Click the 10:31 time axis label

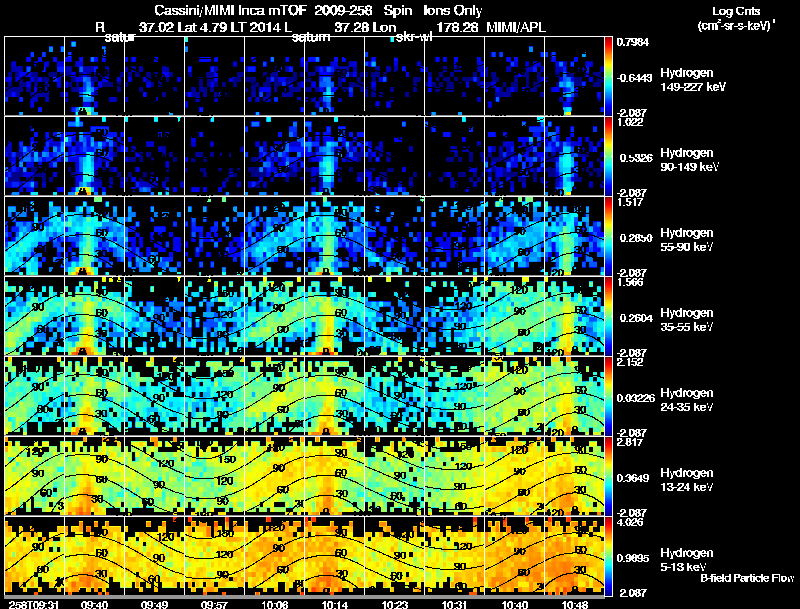point(455,604)
